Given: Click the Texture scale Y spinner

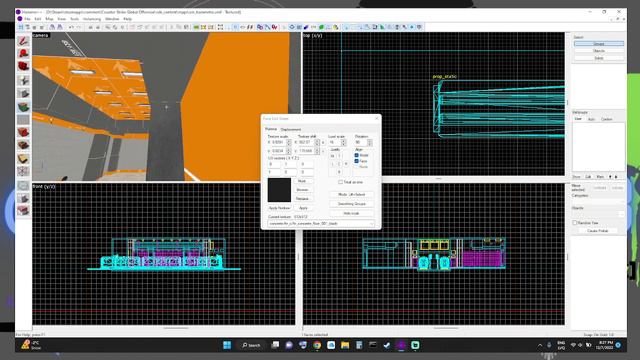Looking at the screenshot, I should [289, 151].
